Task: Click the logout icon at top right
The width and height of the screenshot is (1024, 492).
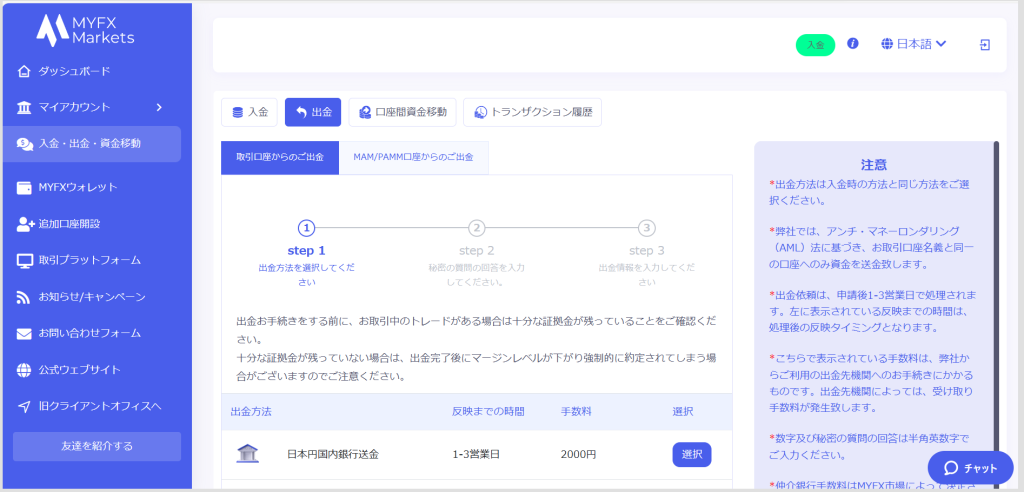Action: point(985,45)
